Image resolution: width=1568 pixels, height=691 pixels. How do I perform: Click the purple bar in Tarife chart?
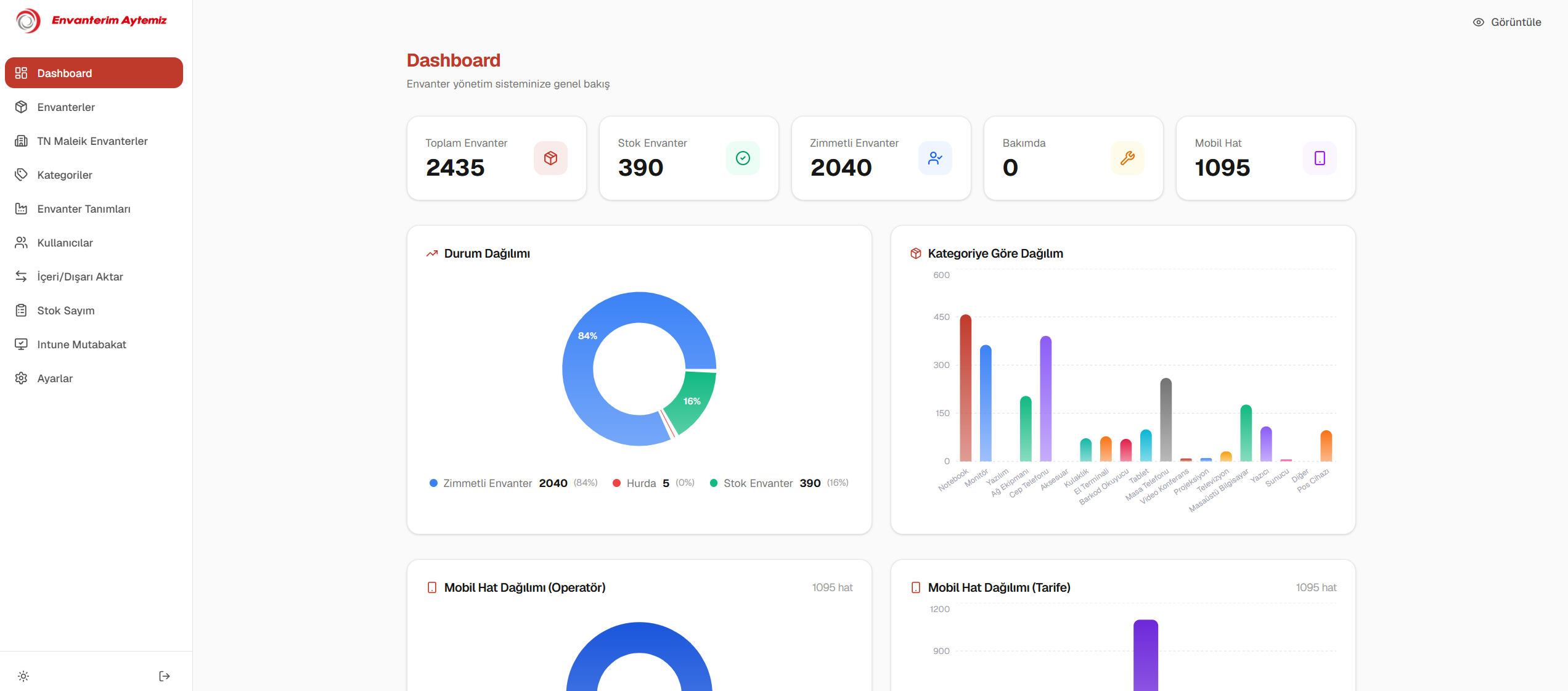point(1146,655)
